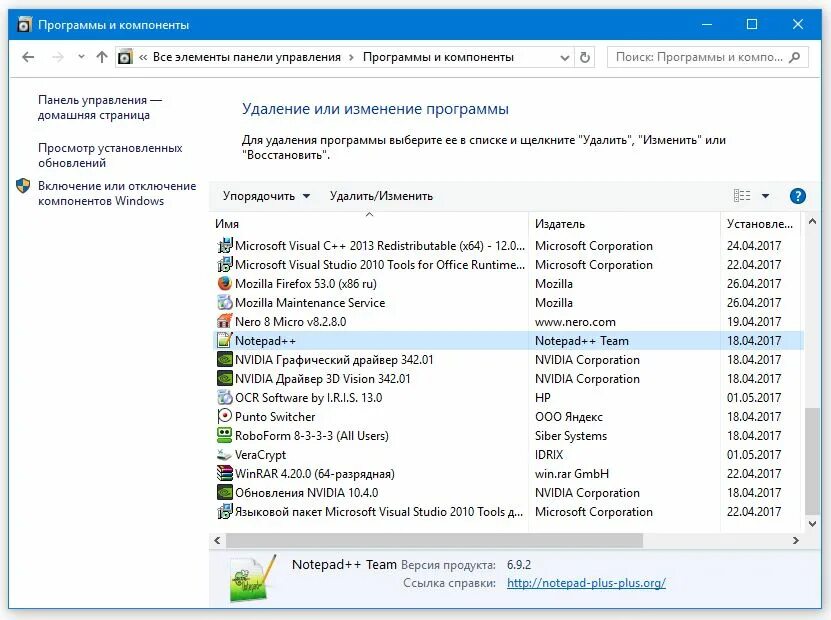Expand the view options dropdown arrow
Screen dimensions: 831x620
click(x=765, y=196)
